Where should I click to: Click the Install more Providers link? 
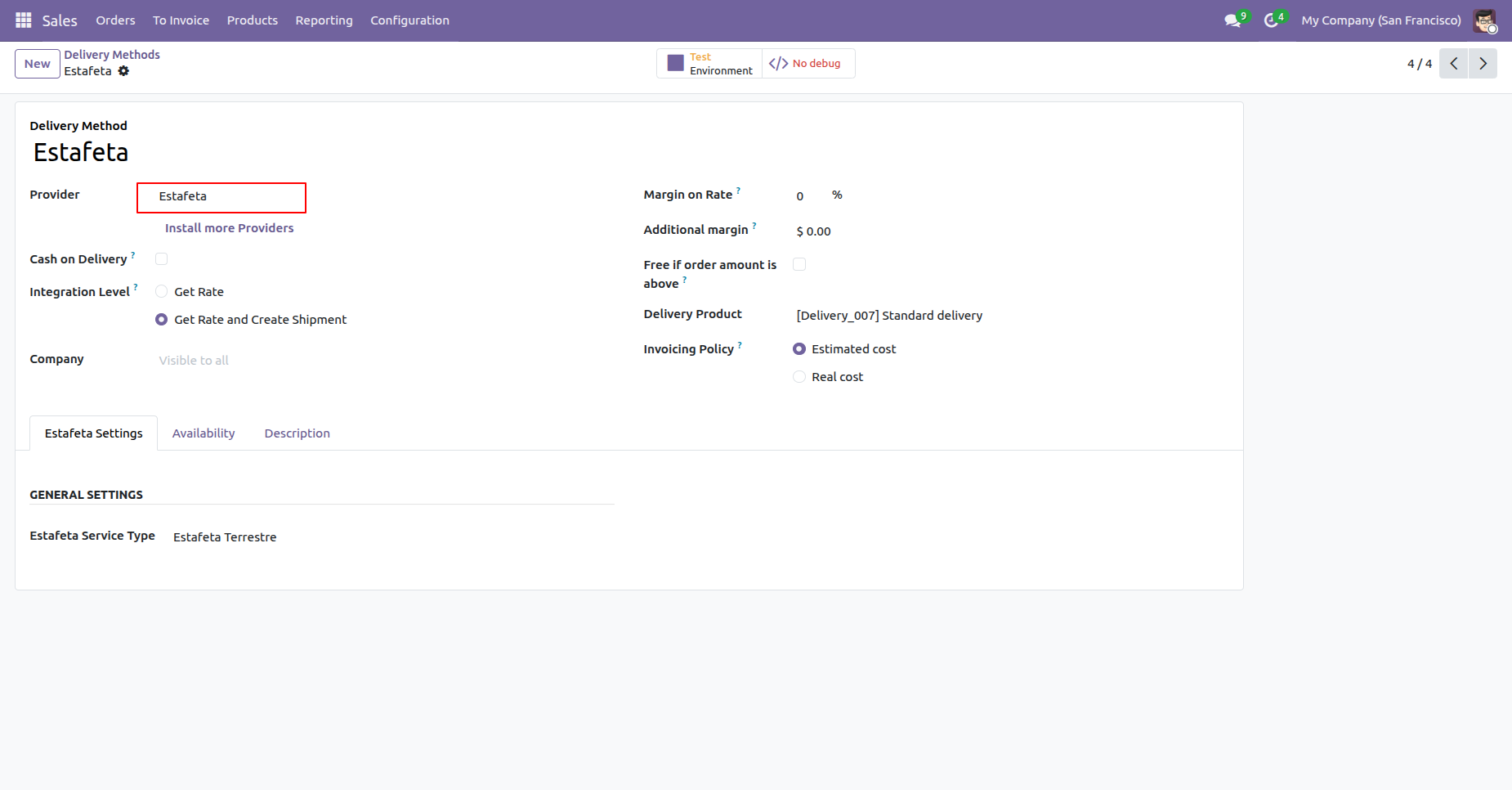tap(230, 228)
